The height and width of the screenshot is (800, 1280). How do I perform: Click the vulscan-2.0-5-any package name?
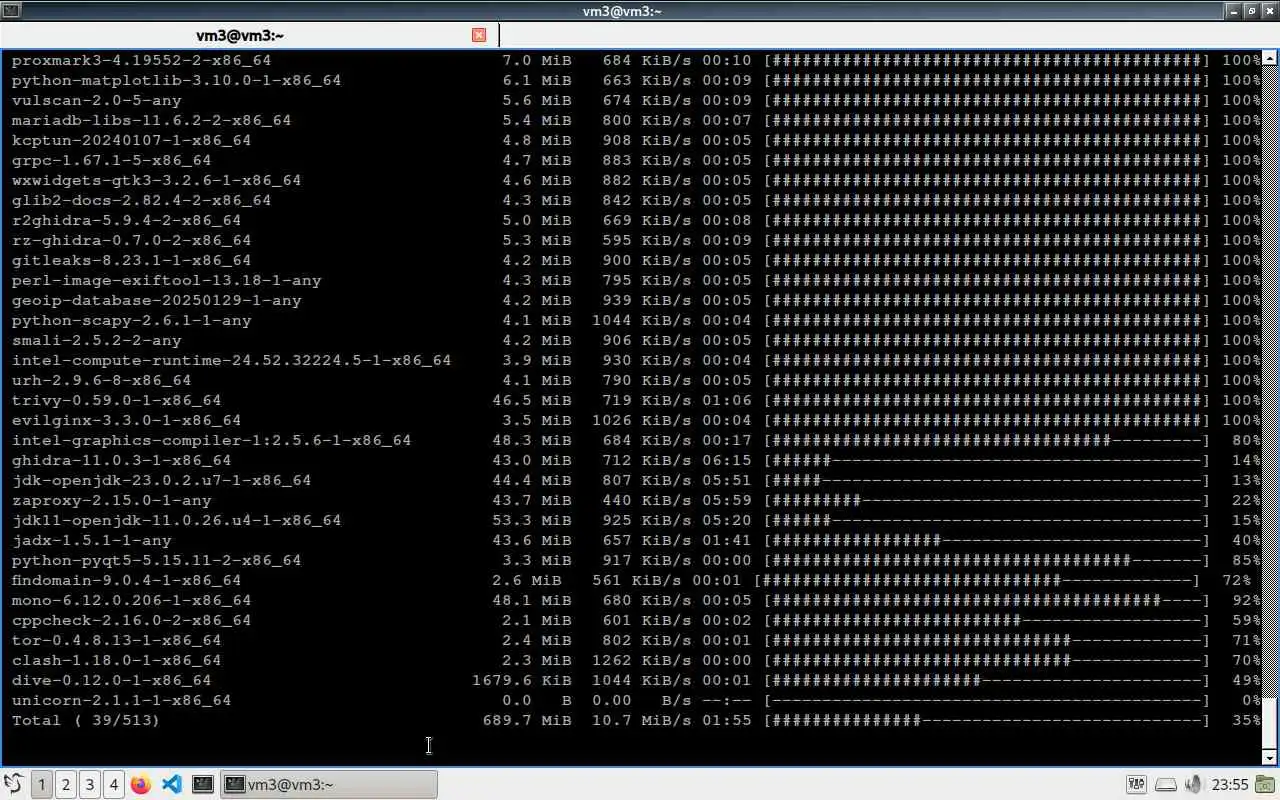(x=96, y=100)
